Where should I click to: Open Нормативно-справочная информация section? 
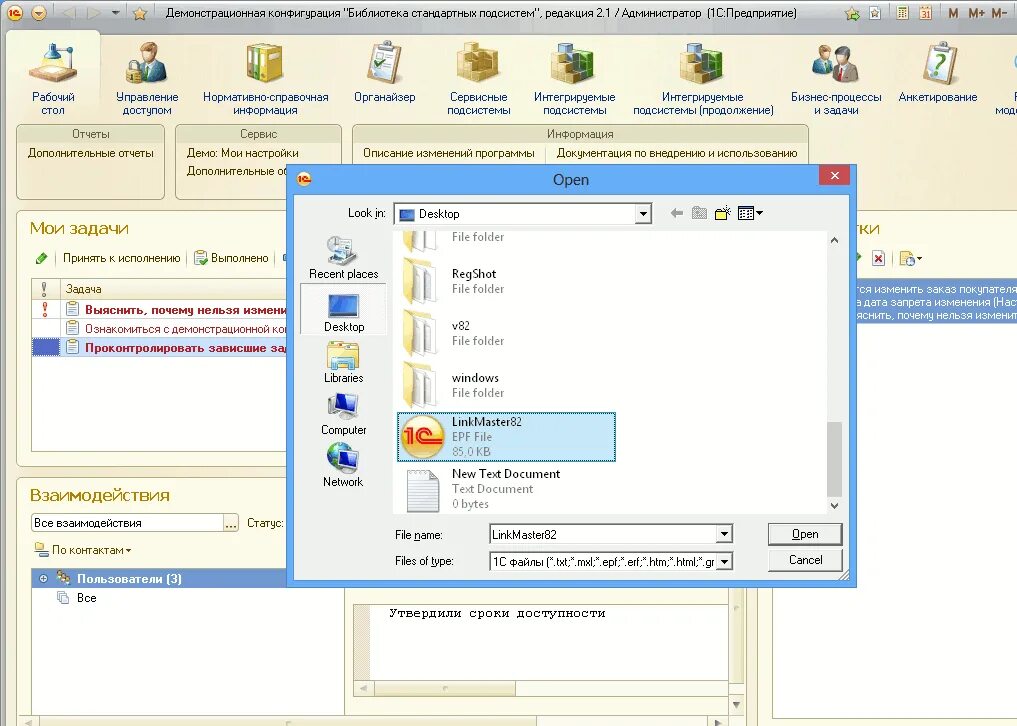coord(265,78)
